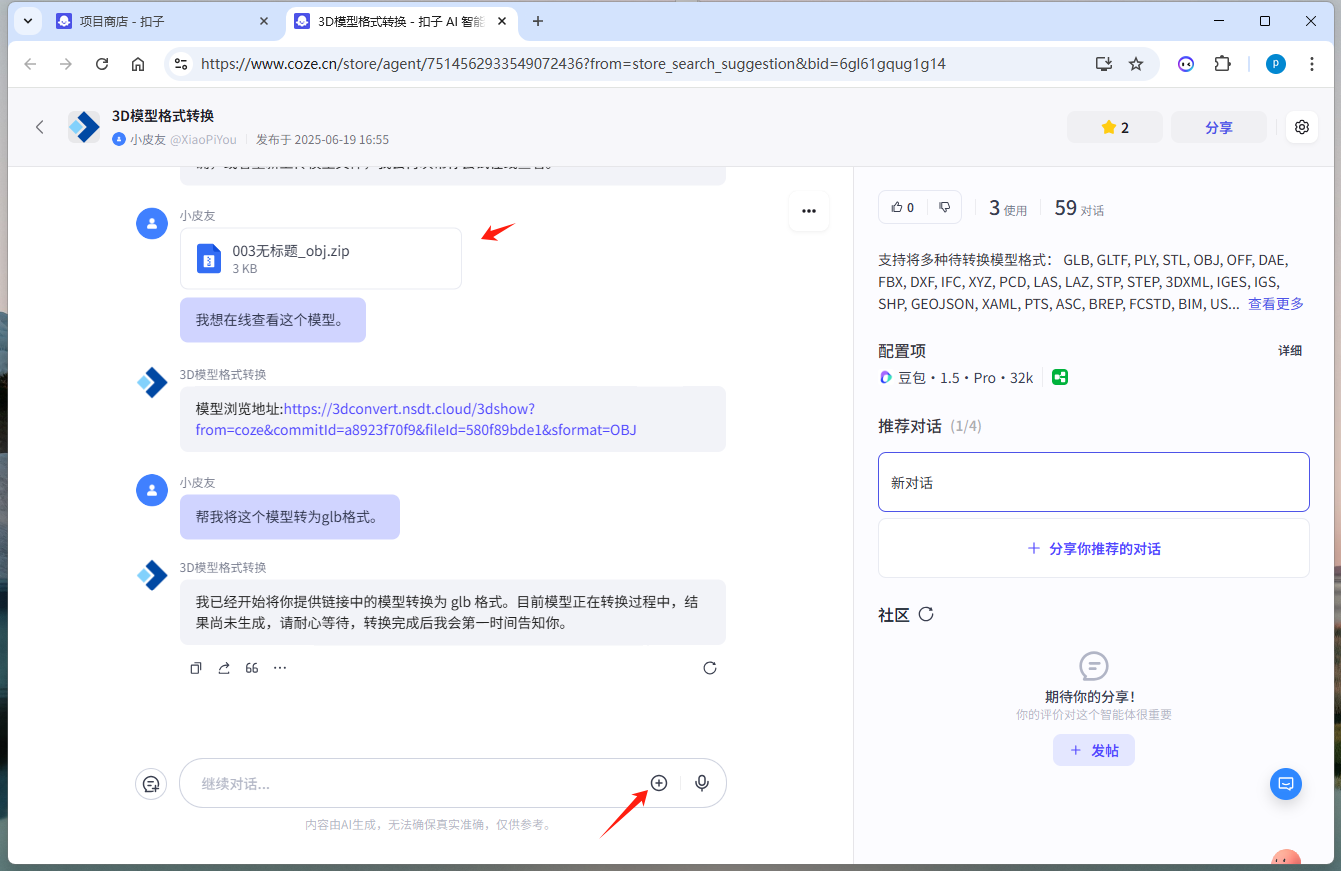Go back in browser history
This screenshot has width=1341, height=871.
[x=30, y=64]
